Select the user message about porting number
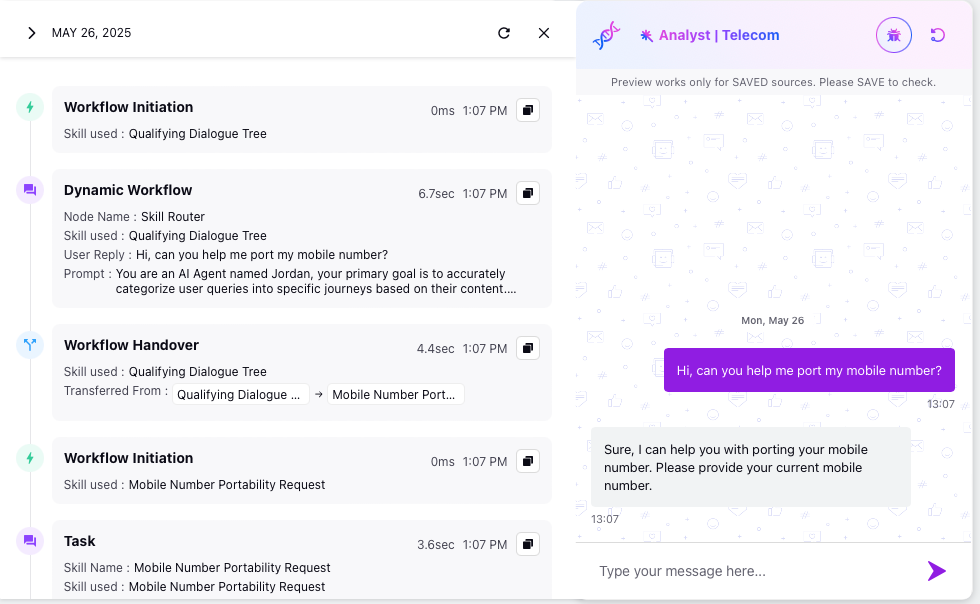 pyautogui.click(x=809, y=370)
